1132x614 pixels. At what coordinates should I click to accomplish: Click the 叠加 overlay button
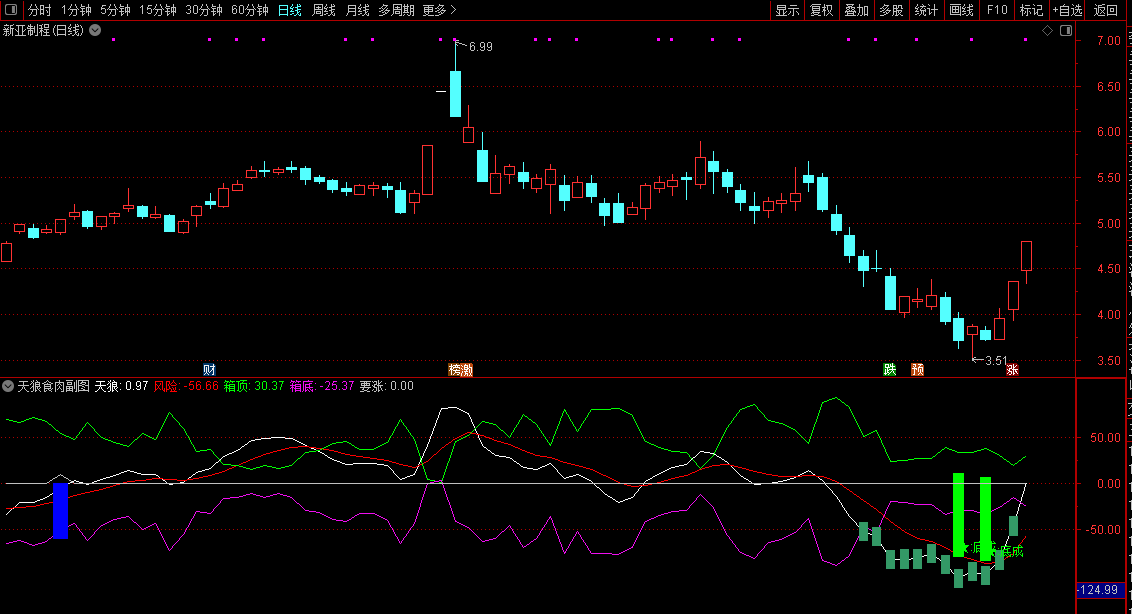coord(856,10)
